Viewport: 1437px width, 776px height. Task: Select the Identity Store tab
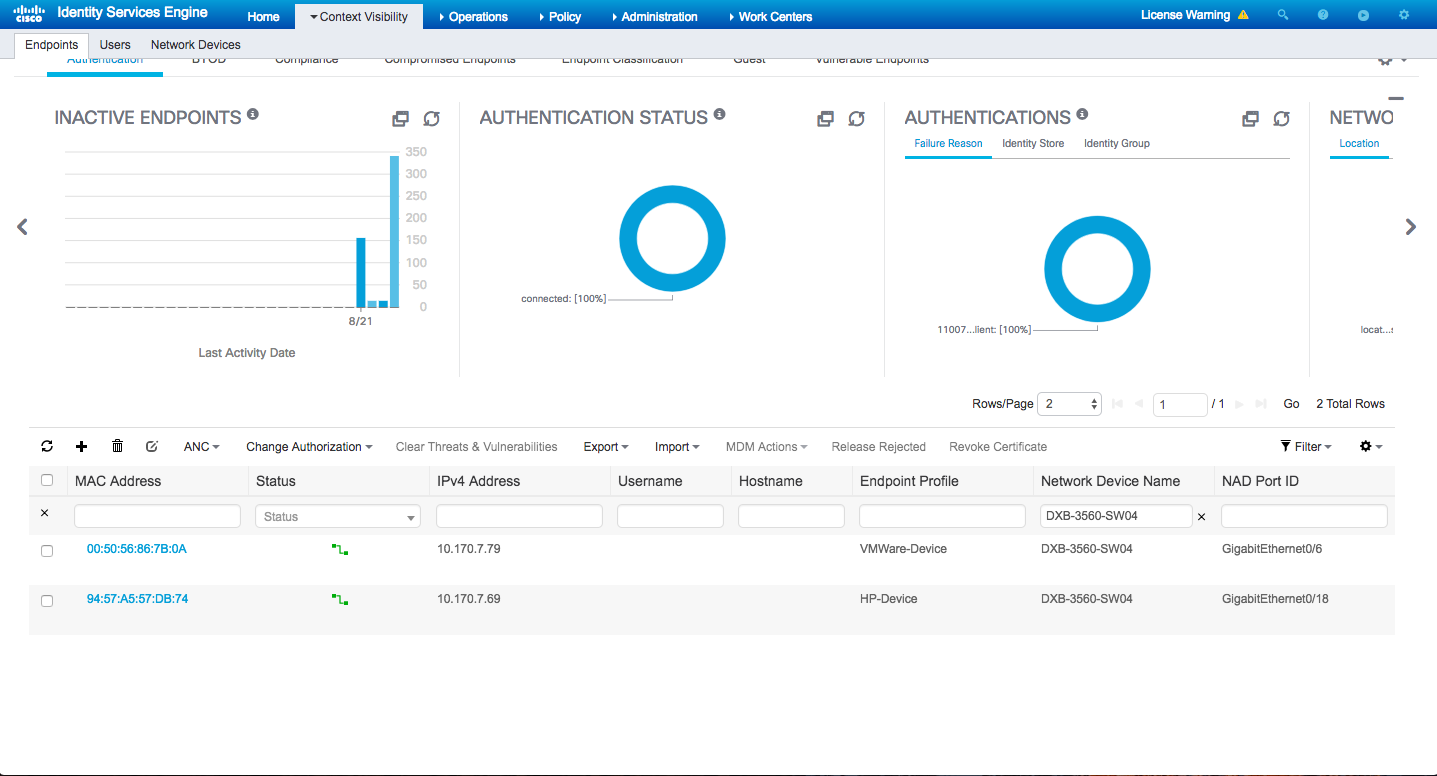(1033, 144)
